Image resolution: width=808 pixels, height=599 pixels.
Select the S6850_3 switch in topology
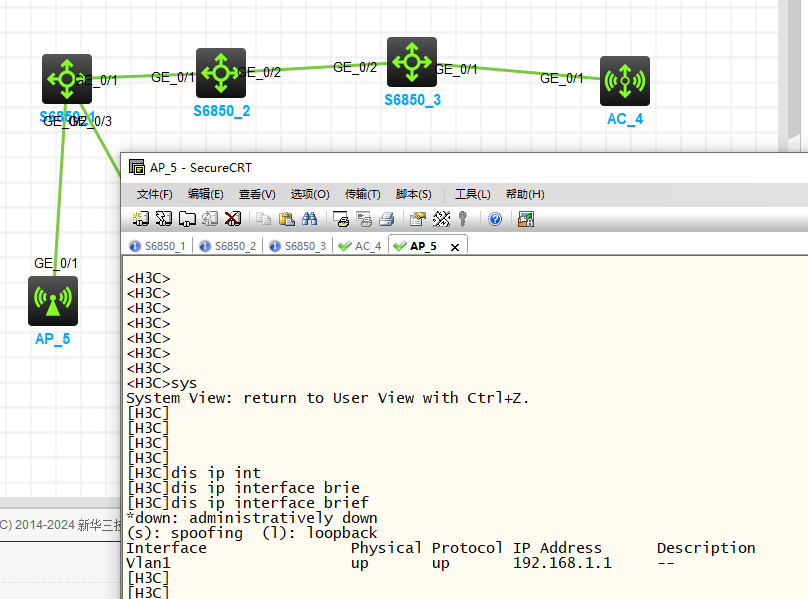412,62
